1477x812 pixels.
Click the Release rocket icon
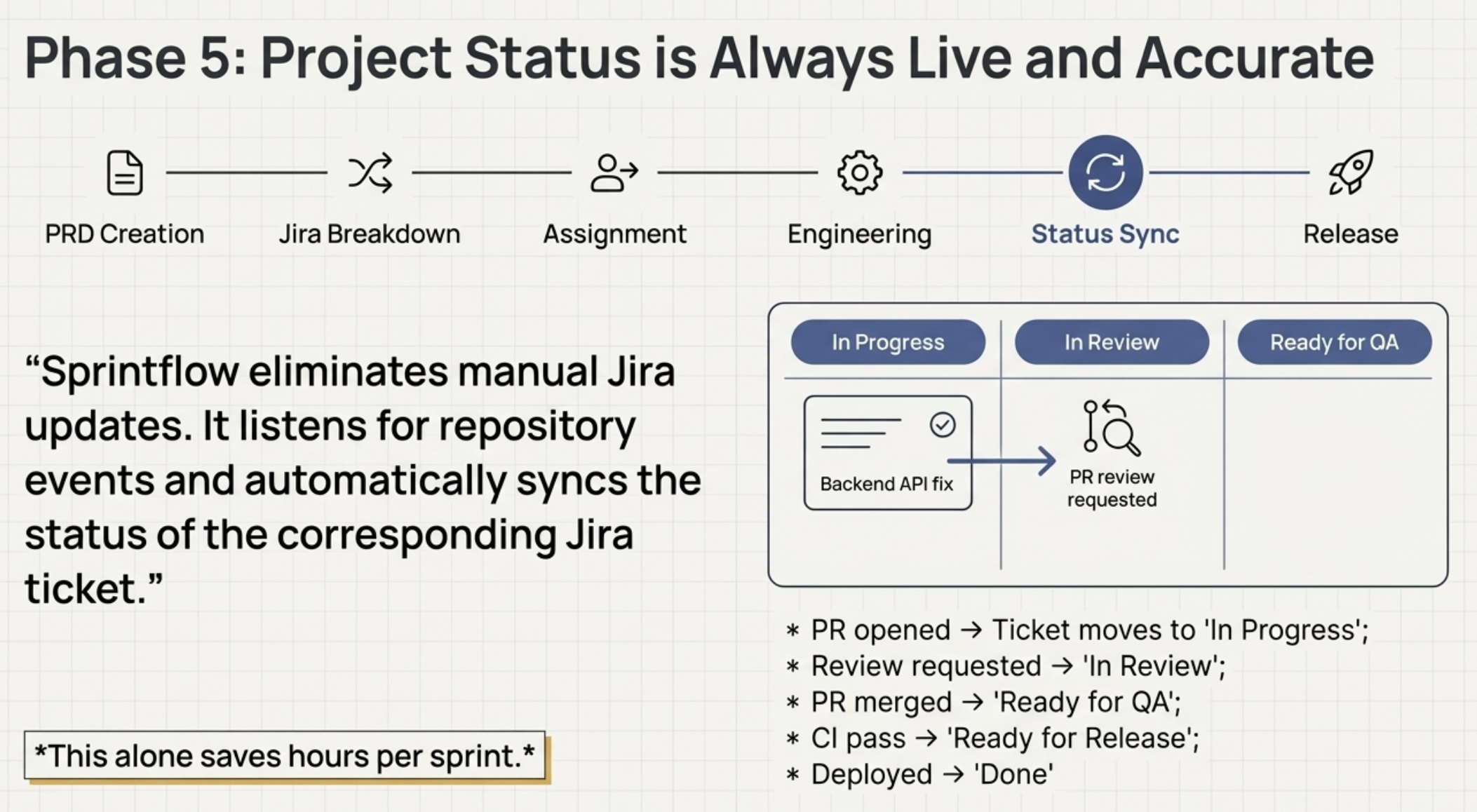tap(1351, 172)
